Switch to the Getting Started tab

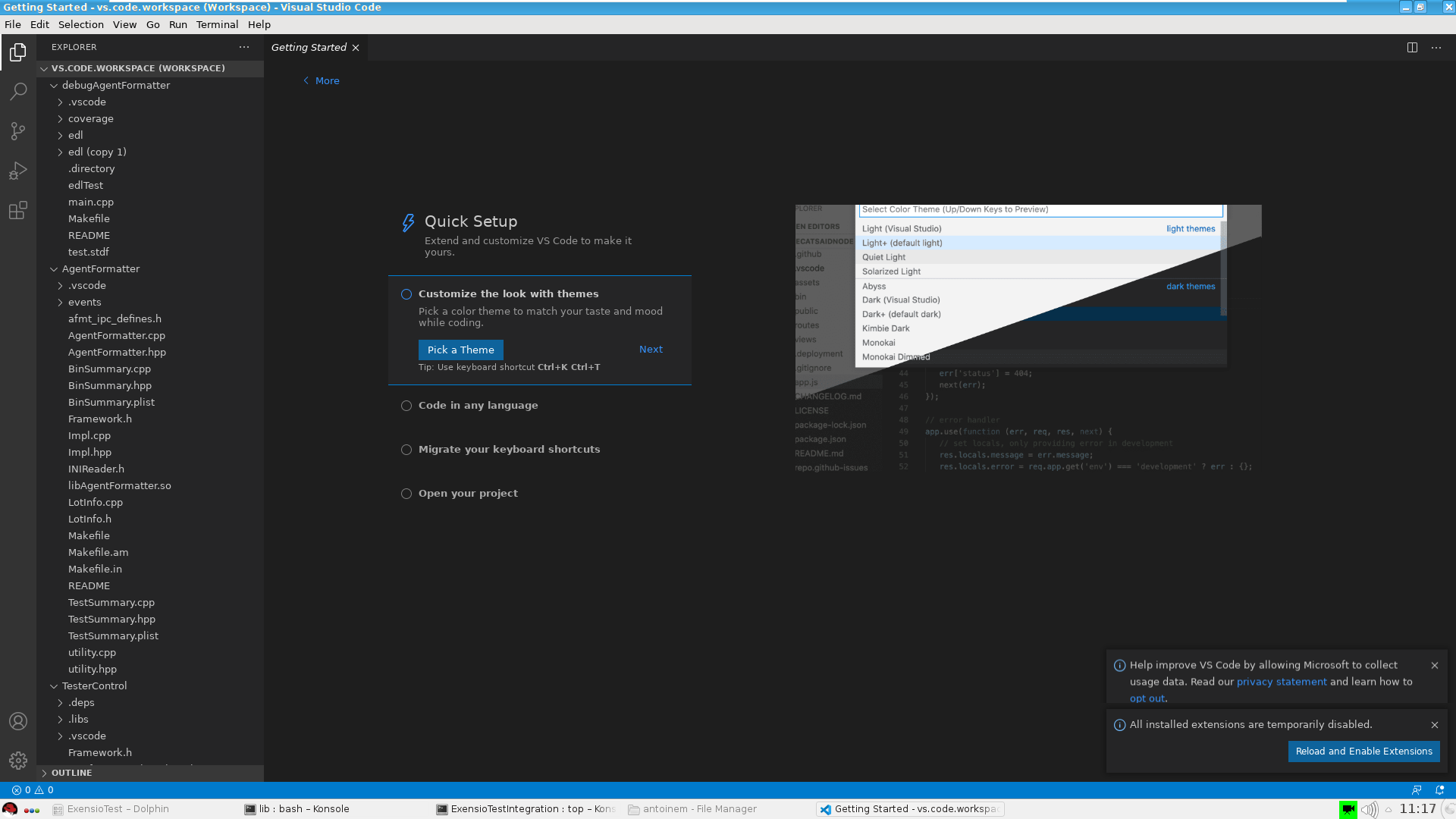[309, 47]
